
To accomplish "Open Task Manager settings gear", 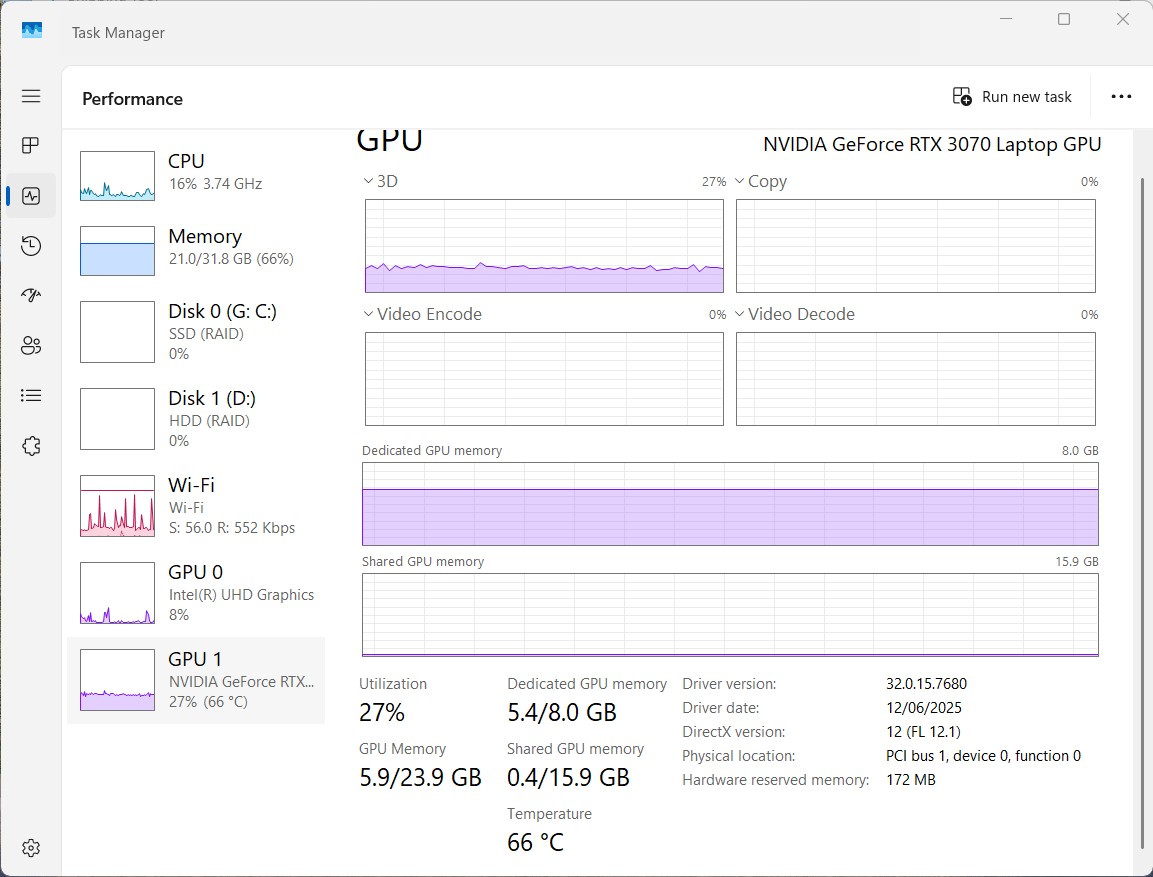I will (x=31, y=848).
